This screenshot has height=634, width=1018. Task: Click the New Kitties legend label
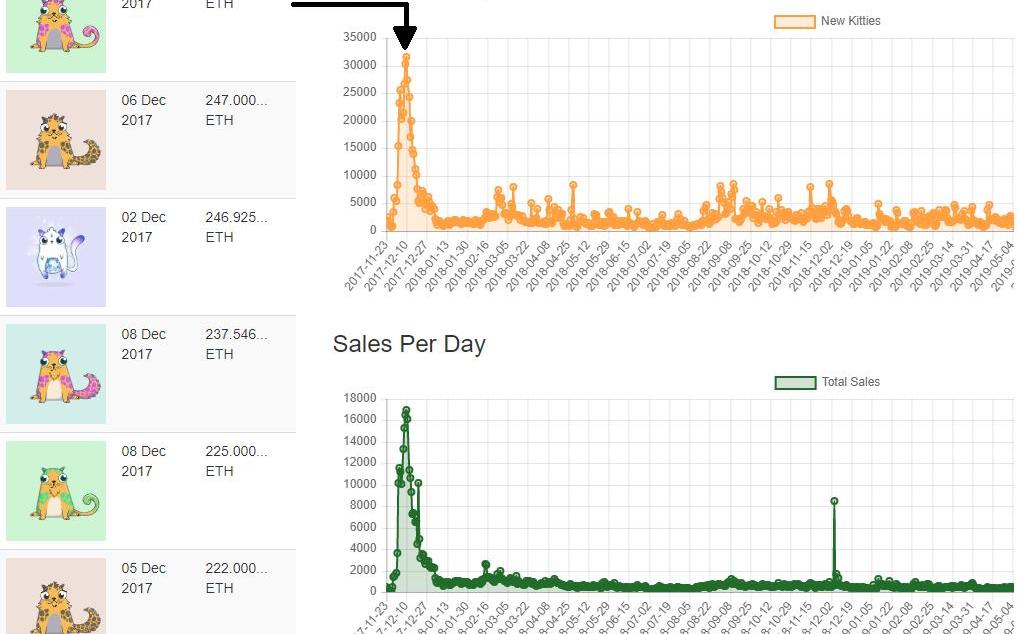pos(850,21)
